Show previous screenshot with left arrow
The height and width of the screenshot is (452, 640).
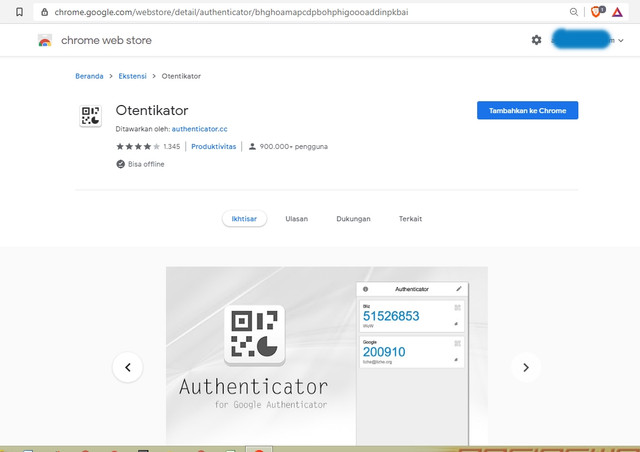[x=128, y=367]
